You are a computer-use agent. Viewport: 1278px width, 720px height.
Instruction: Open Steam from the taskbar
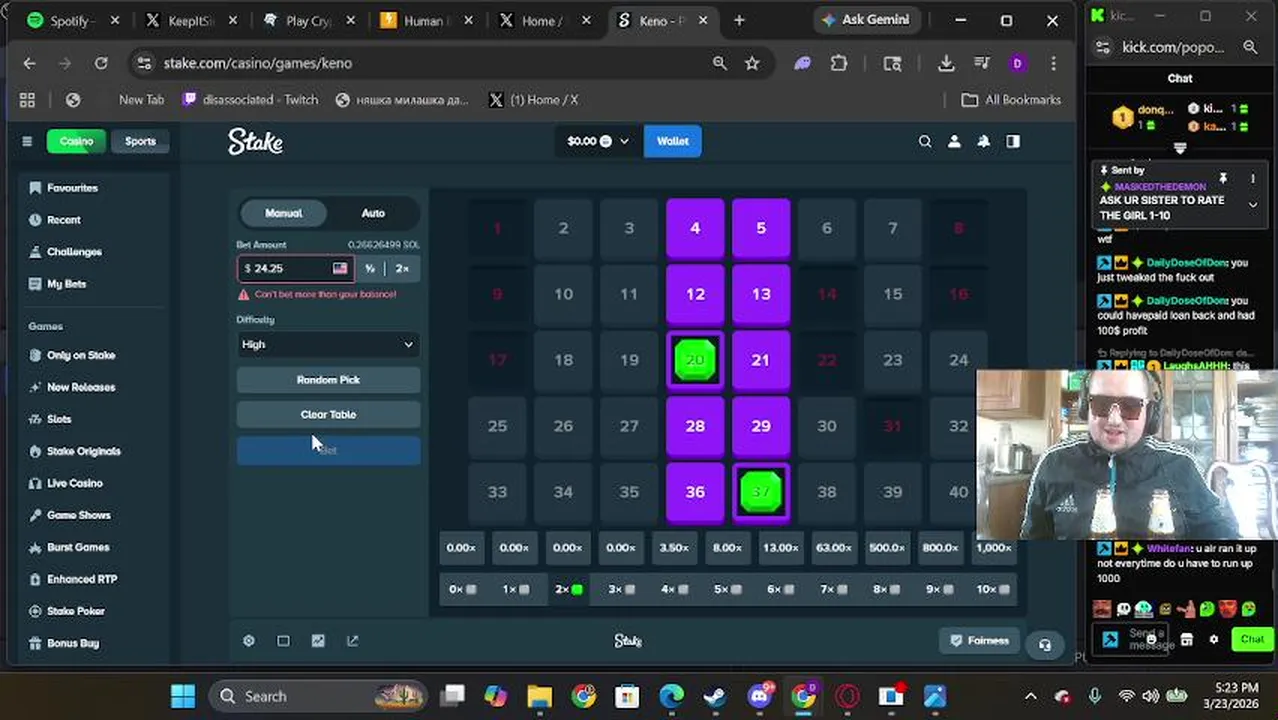[x=714, y=696]
